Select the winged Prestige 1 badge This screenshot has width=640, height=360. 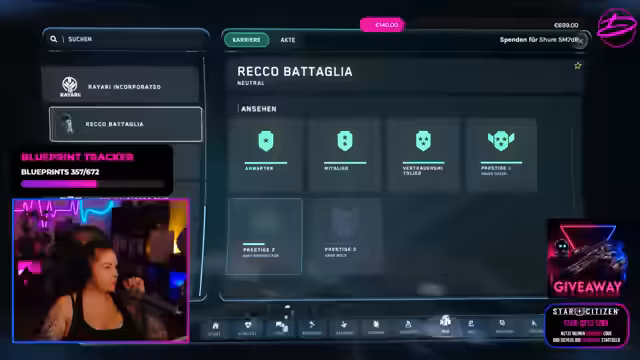click(x=501, y=141)
